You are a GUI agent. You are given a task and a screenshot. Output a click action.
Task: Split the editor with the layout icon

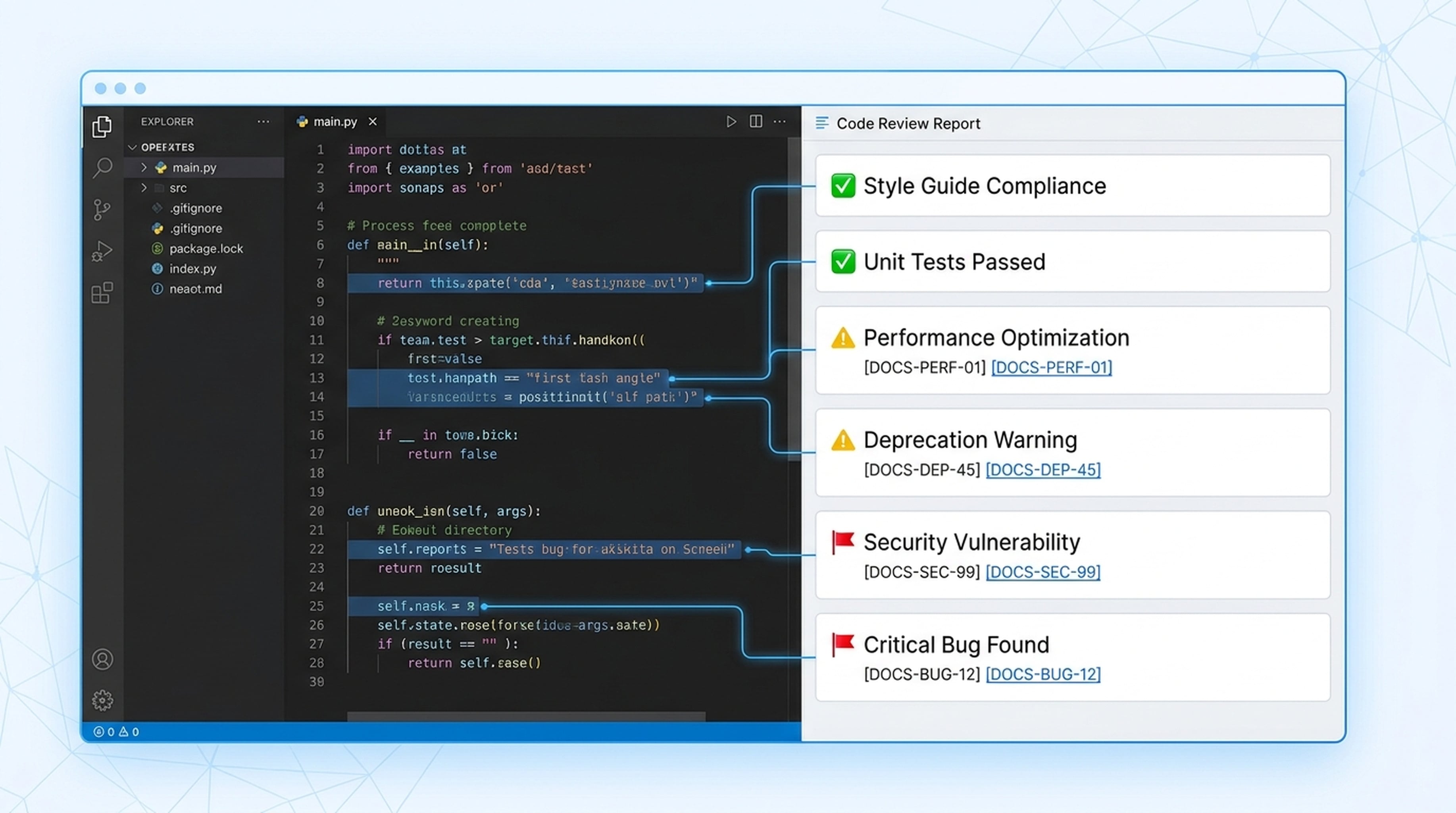pyautogui.click(x=756, y=121)
